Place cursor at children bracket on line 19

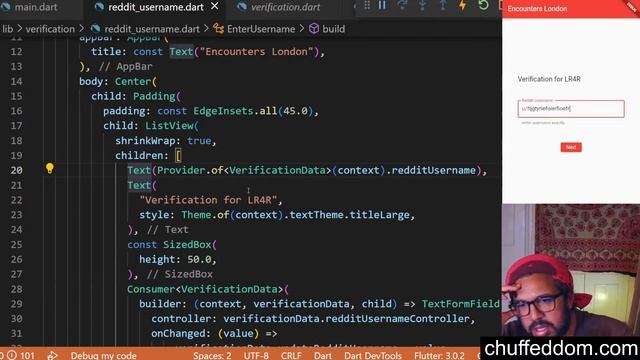coord(178,156)
